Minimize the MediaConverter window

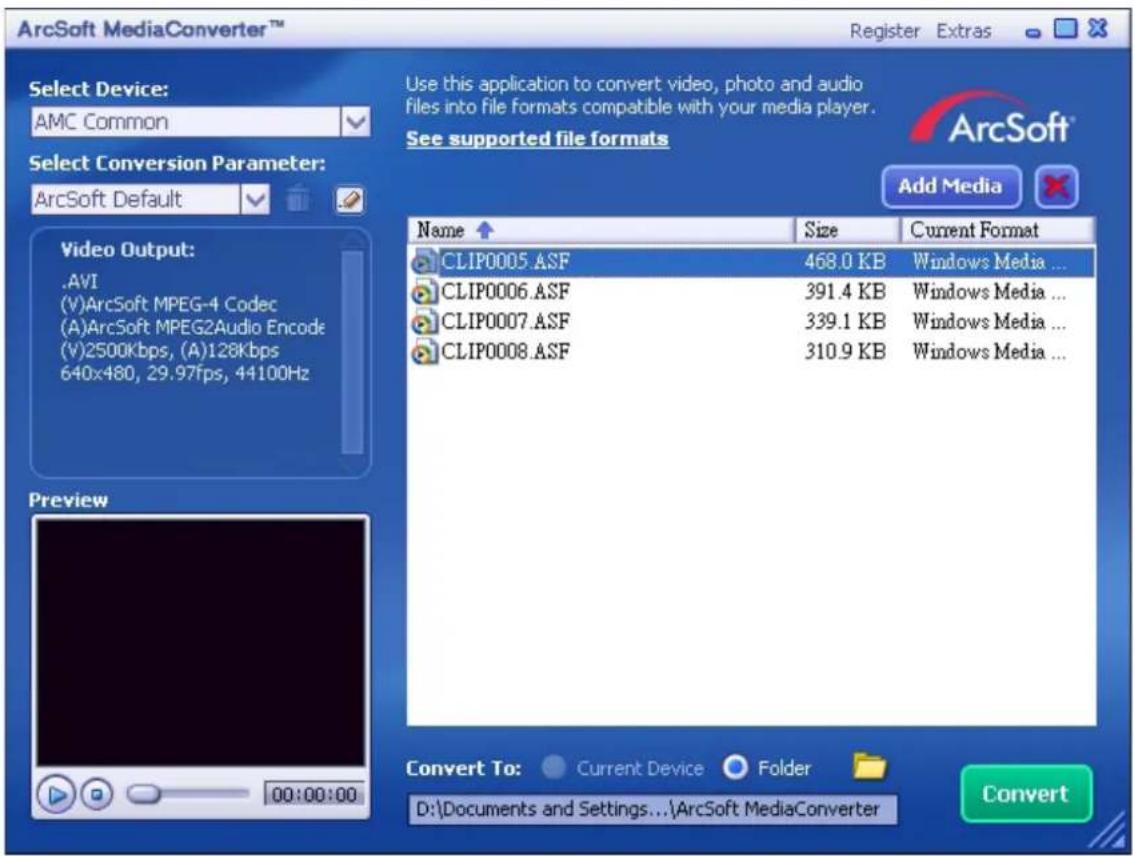tap(1033, 33)
